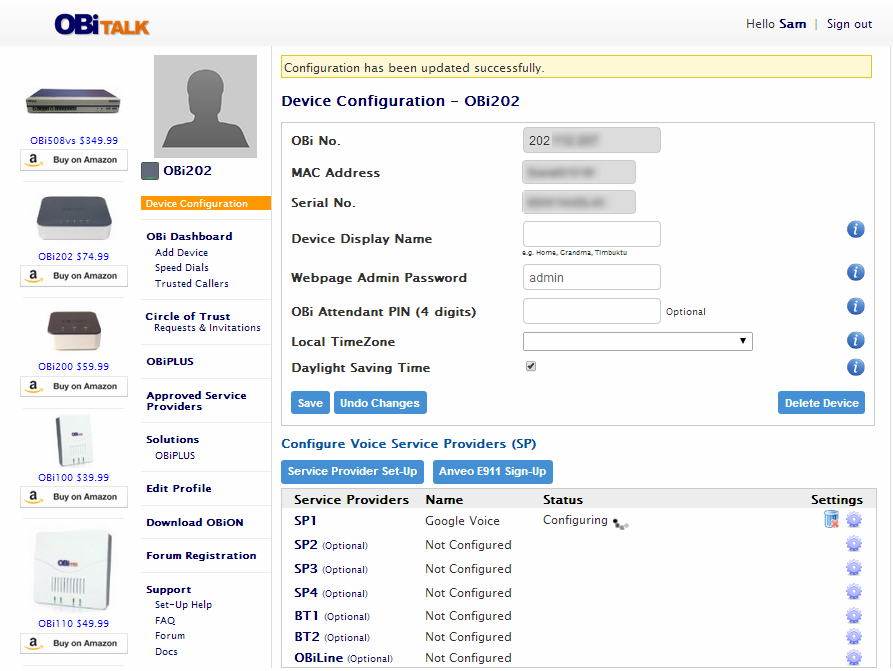Click Amazon icon on OBi200 buy button
This screenshot has height=671, width=893.
click(34, 386)
